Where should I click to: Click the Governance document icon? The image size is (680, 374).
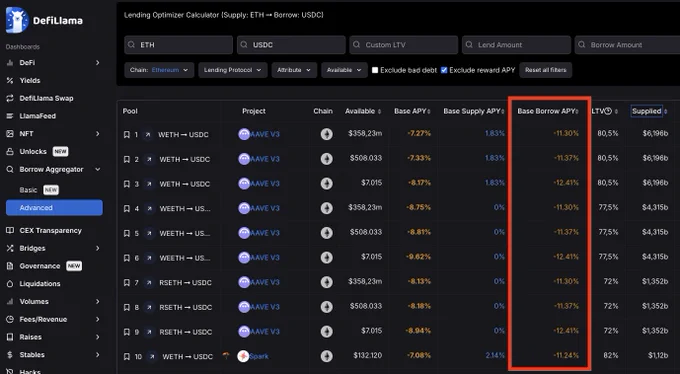tap(10, 266)
